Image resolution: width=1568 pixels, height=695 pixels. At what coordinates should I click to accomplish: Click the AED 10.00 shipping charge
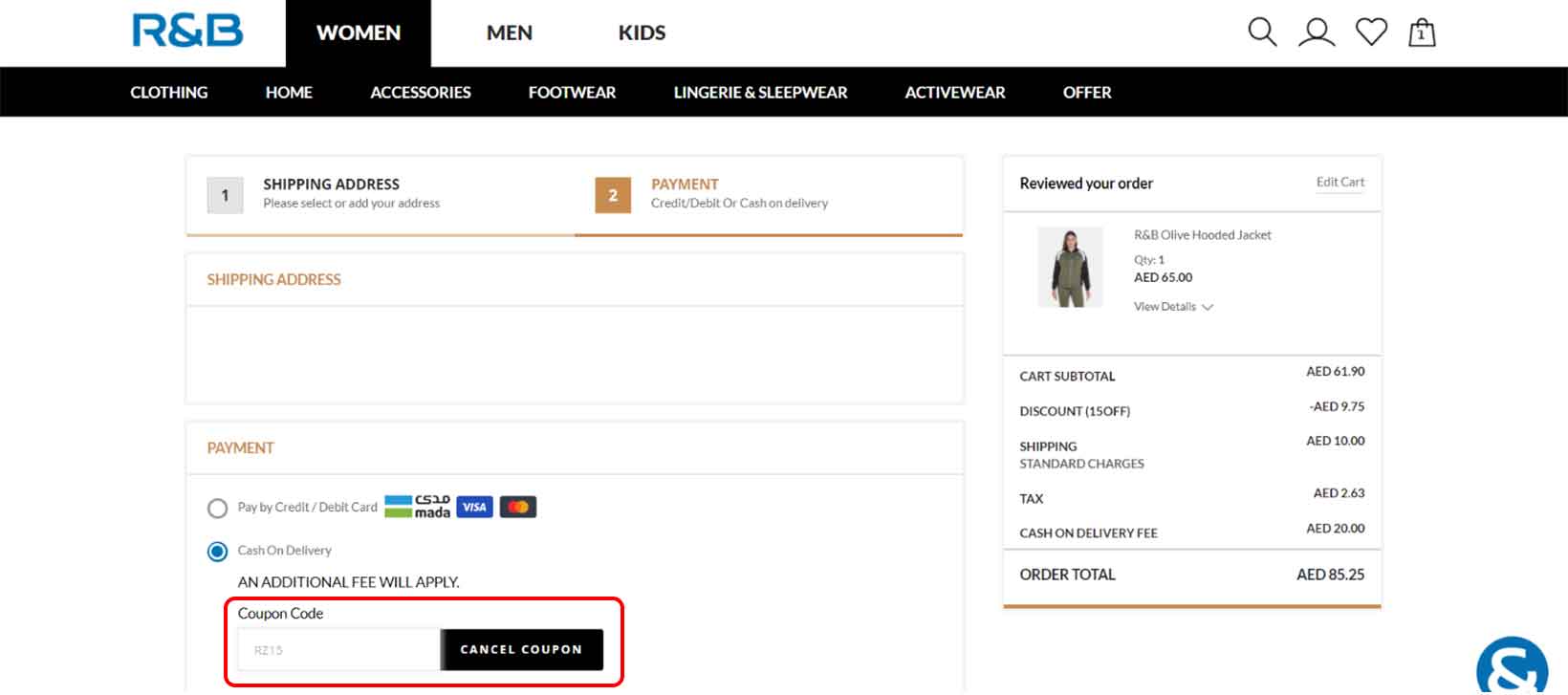point(1336,441)
